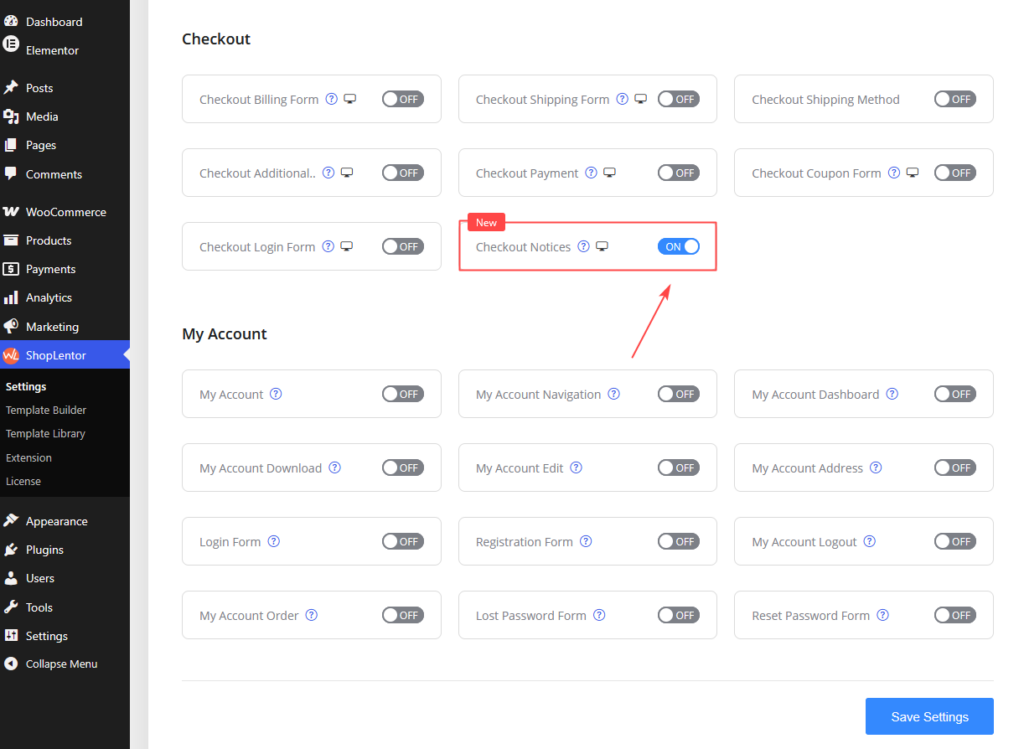Click the Analytics bar chart icon

coord(11,298)
